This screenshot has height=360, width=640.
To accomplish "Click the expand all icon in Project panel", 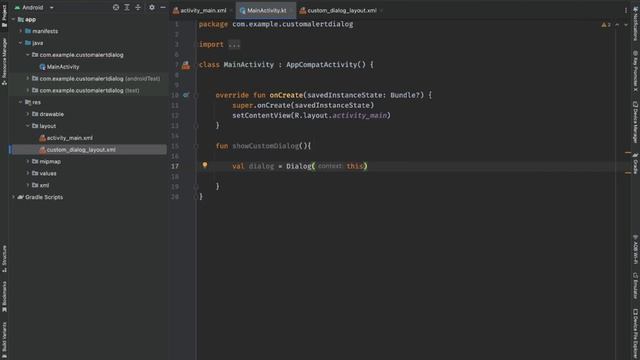I will 127,7.
